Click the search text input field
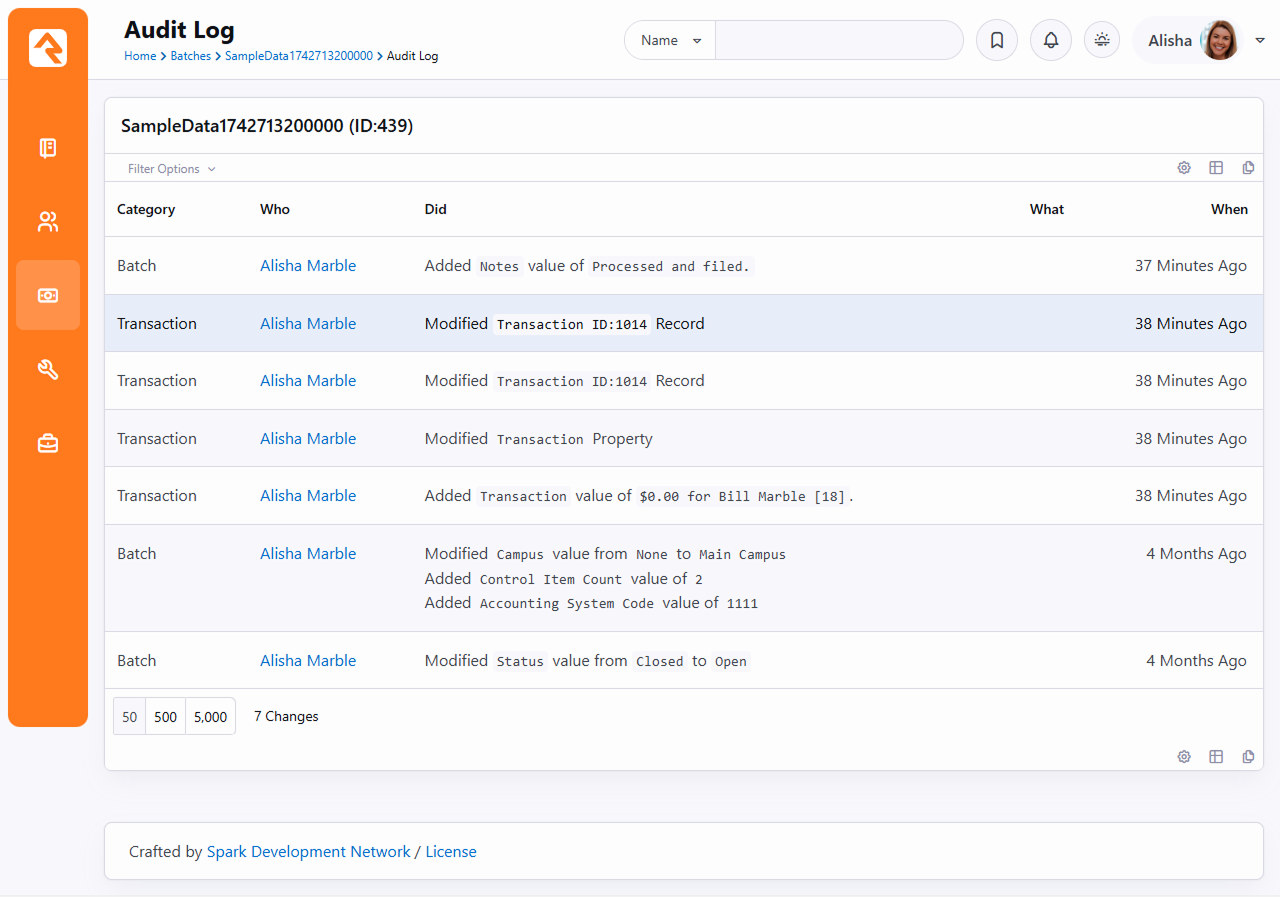The image size is (1280, 897). (838, 41)
